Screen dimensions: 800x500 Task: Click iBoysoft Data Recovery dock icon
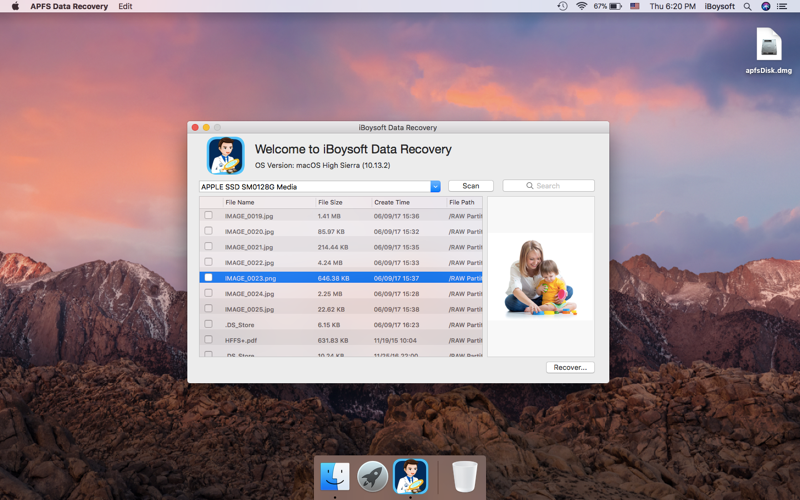(410, 477)
